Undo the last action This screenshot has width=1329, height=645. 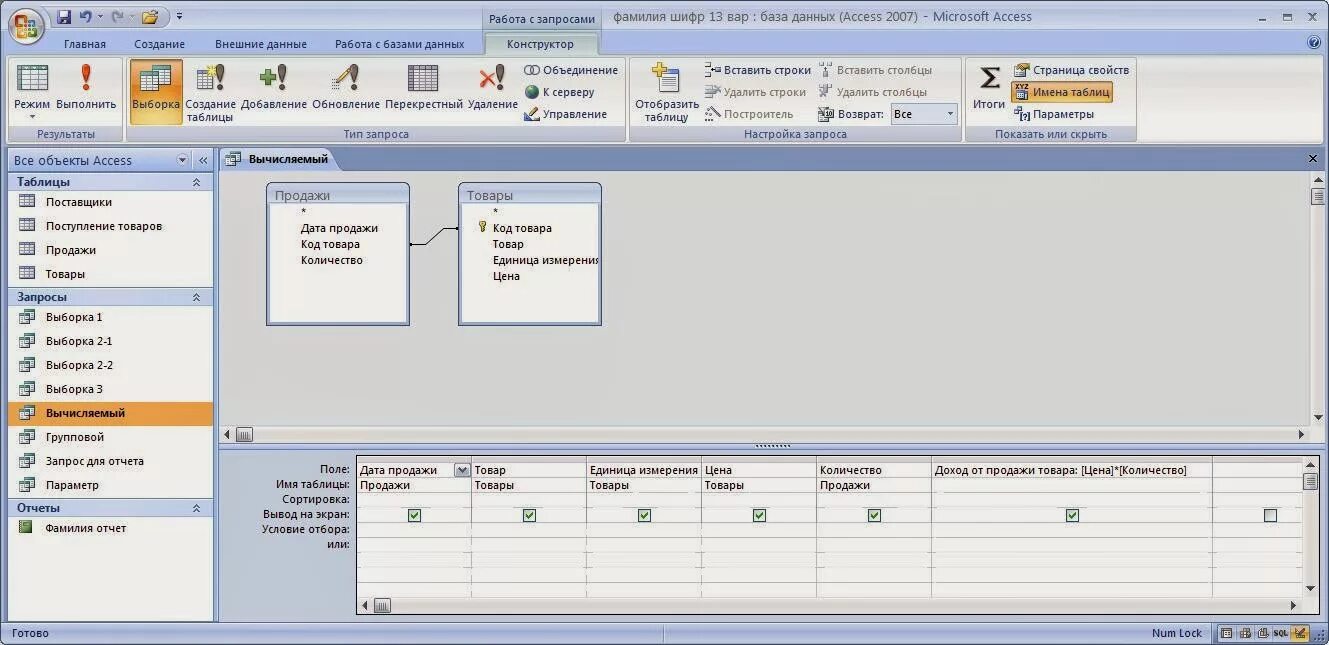86,17
